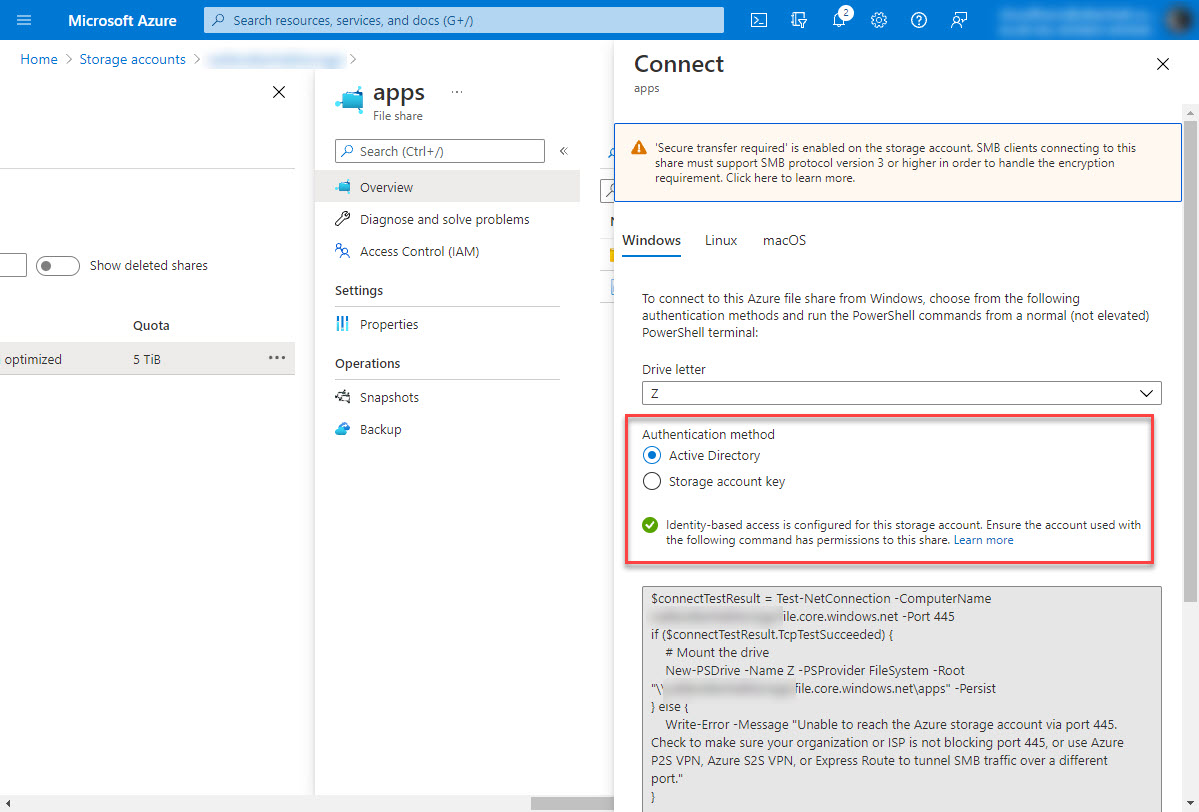The height and width of the screenshot is (812, 1199).
Task: Go to Storage accounts breadcrumb
Action: 132,60
